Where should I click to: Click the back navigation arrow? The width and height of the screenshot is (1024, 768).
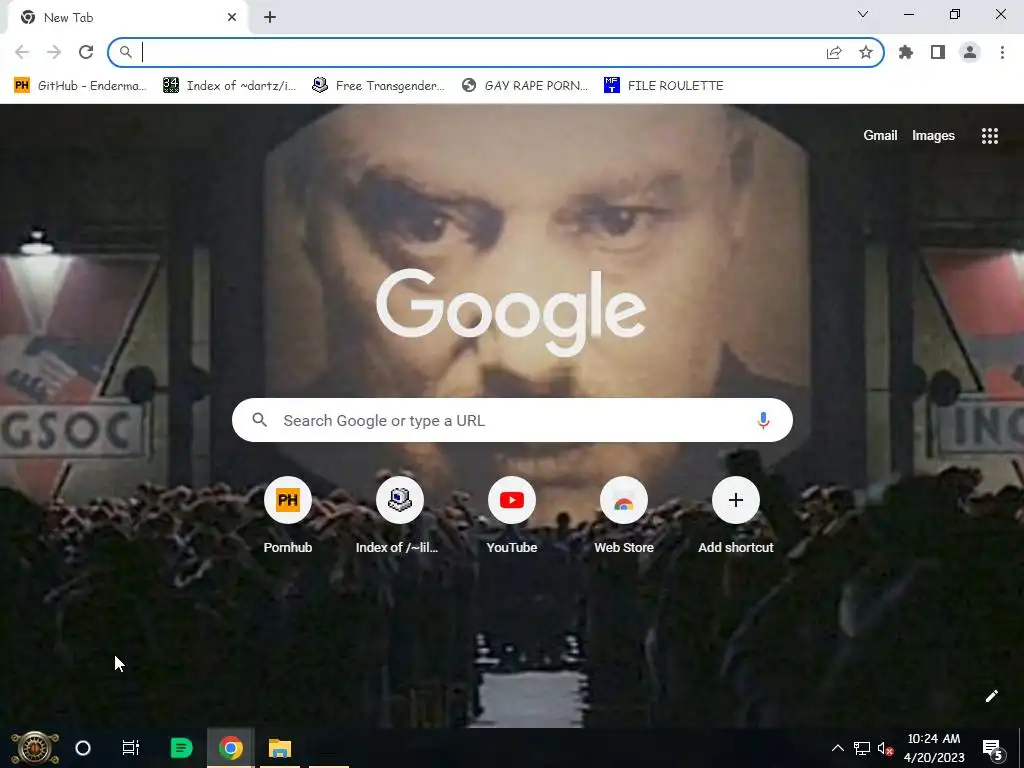pyautogui.click(x=22, y=52)
